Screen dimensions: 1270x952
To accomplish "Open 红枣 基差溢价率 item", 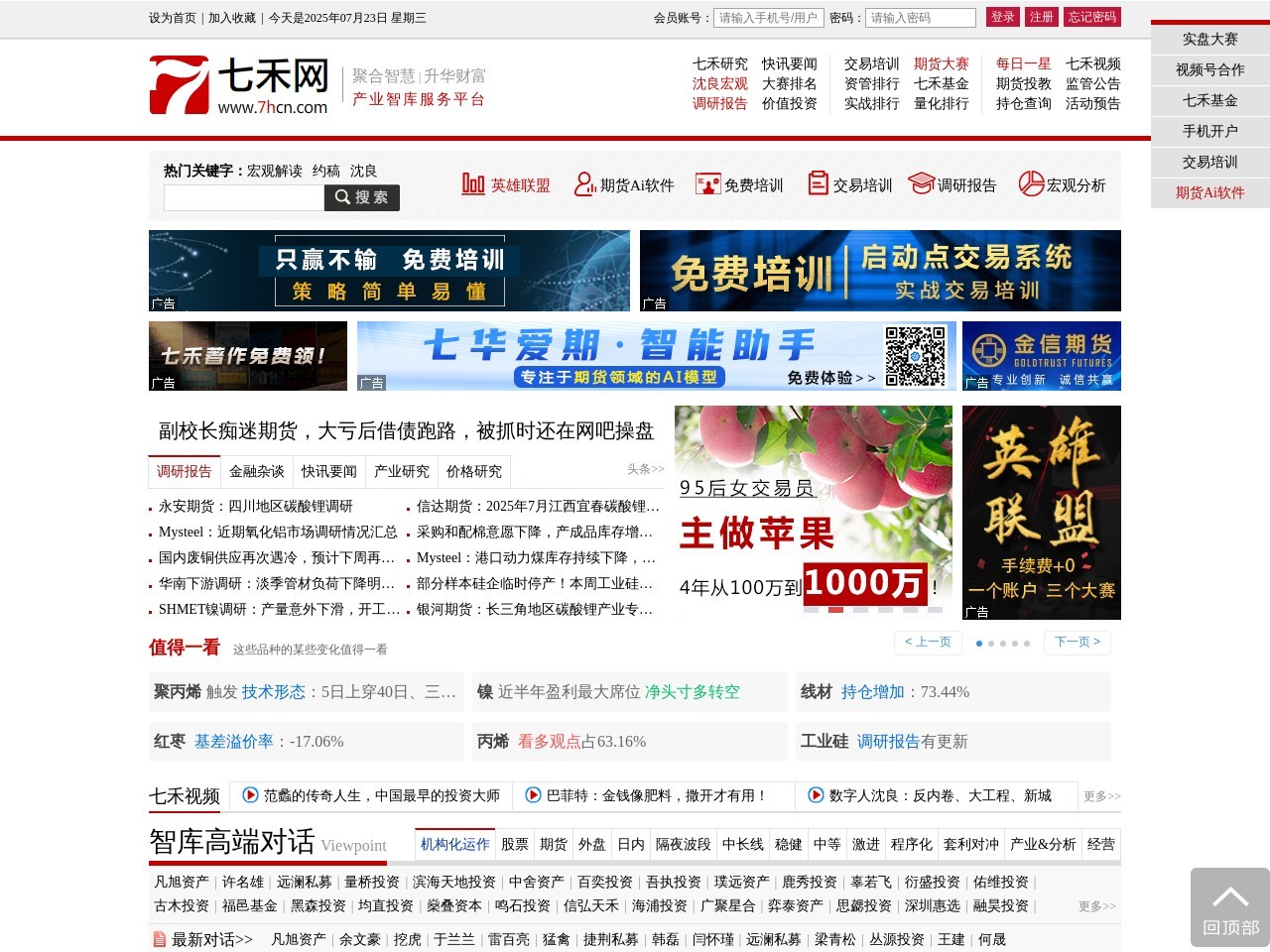I will 306,742.
